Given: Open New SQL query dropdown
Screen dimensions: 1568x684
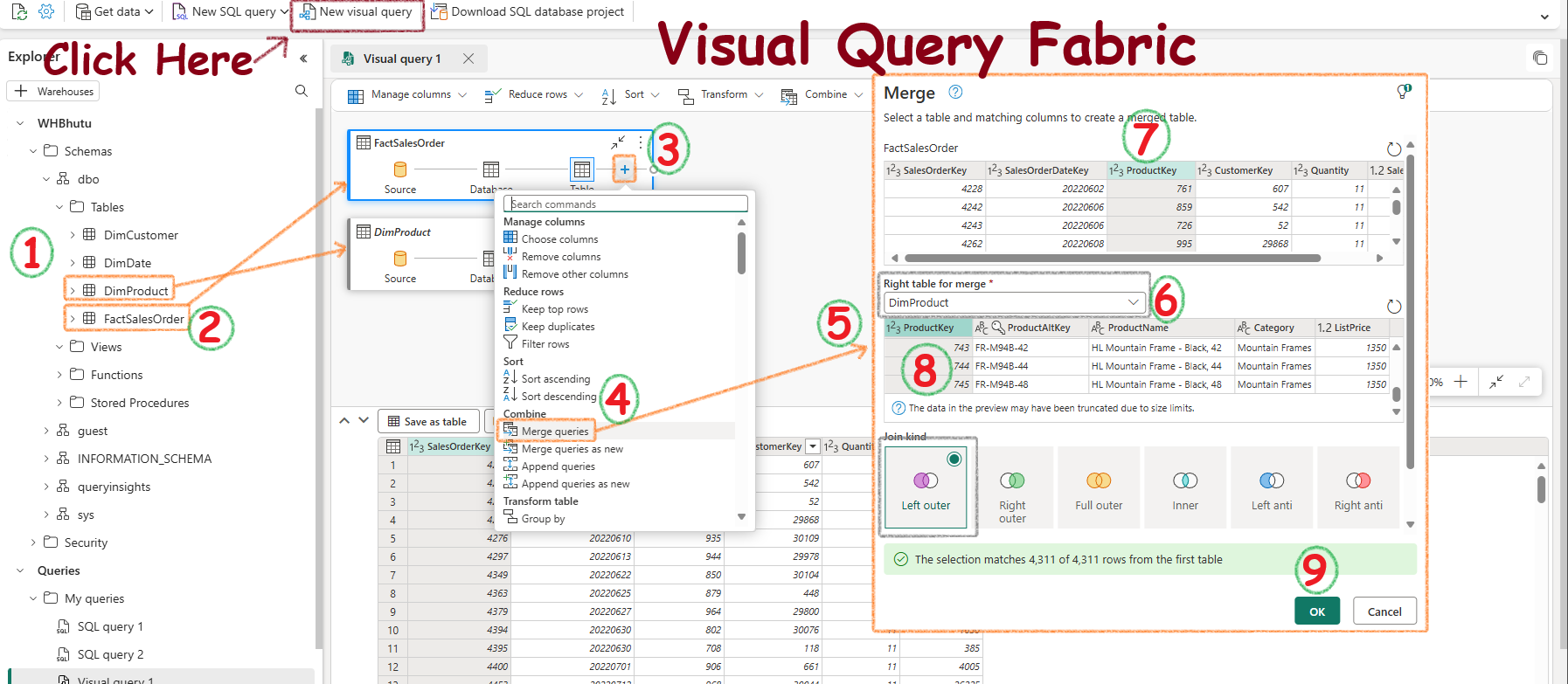Looking at the screenshot, I should [230, 12].
